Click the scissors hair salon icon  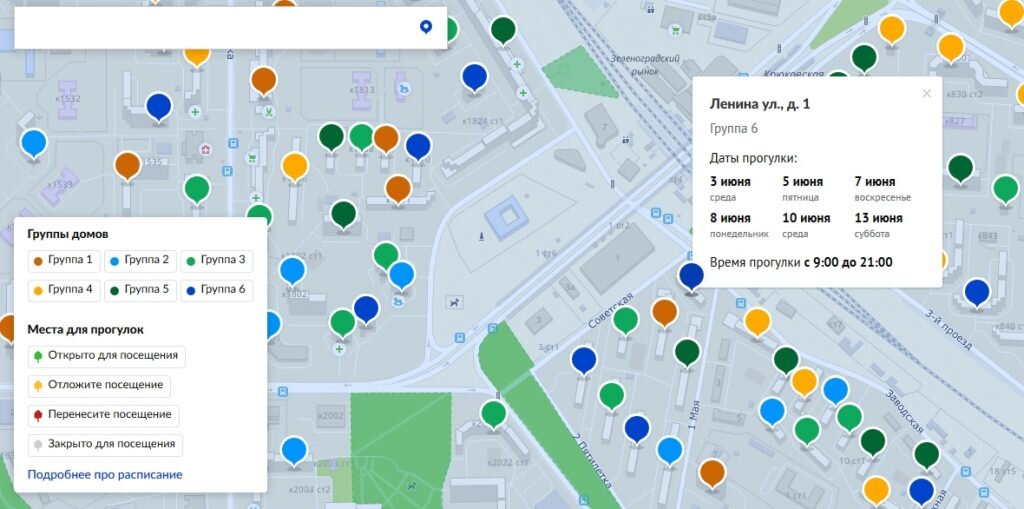pos(268,112)
